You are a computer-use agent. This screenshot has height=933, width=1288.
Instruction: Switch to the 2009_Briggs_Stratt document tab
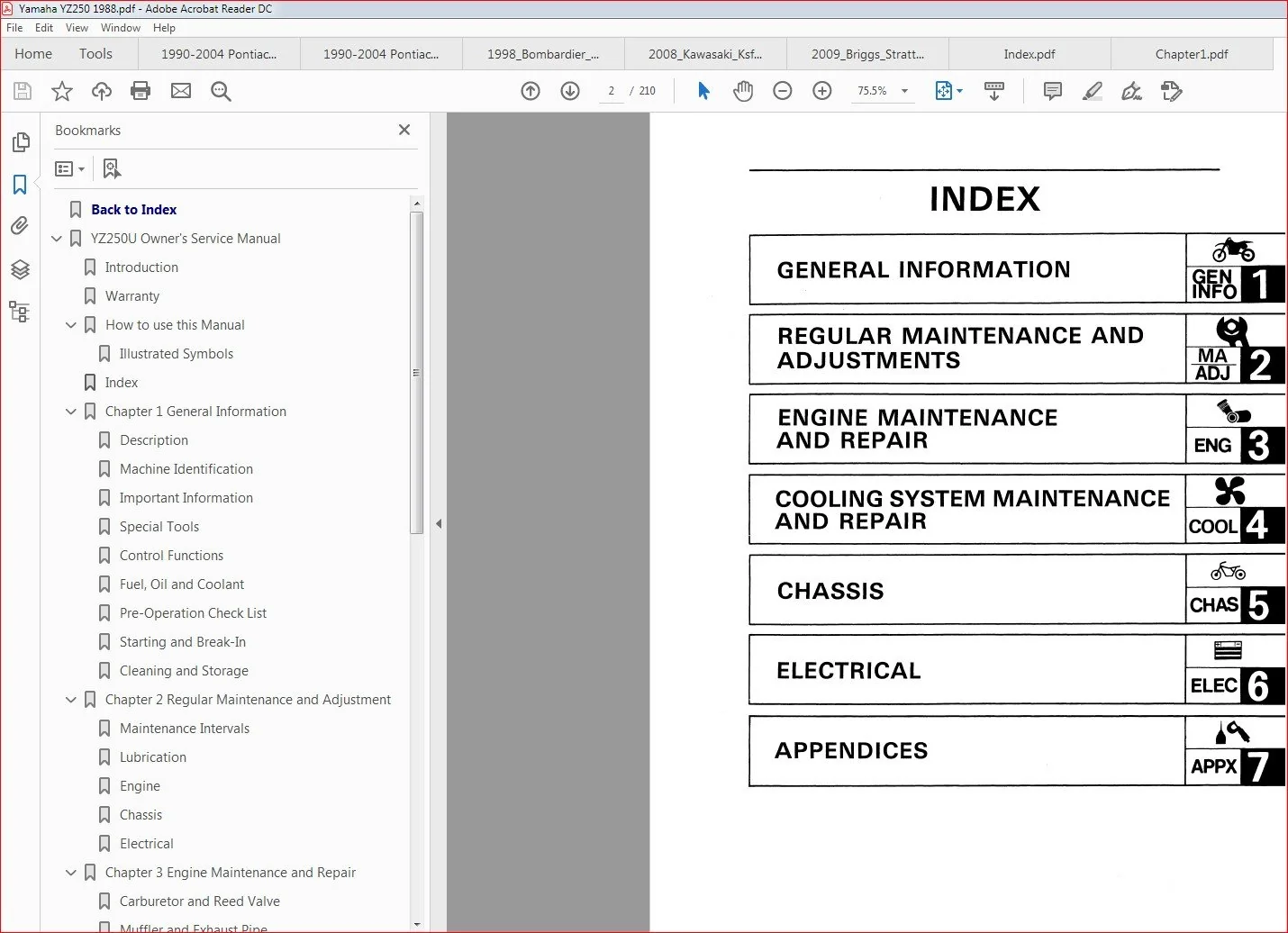[867, 54]
